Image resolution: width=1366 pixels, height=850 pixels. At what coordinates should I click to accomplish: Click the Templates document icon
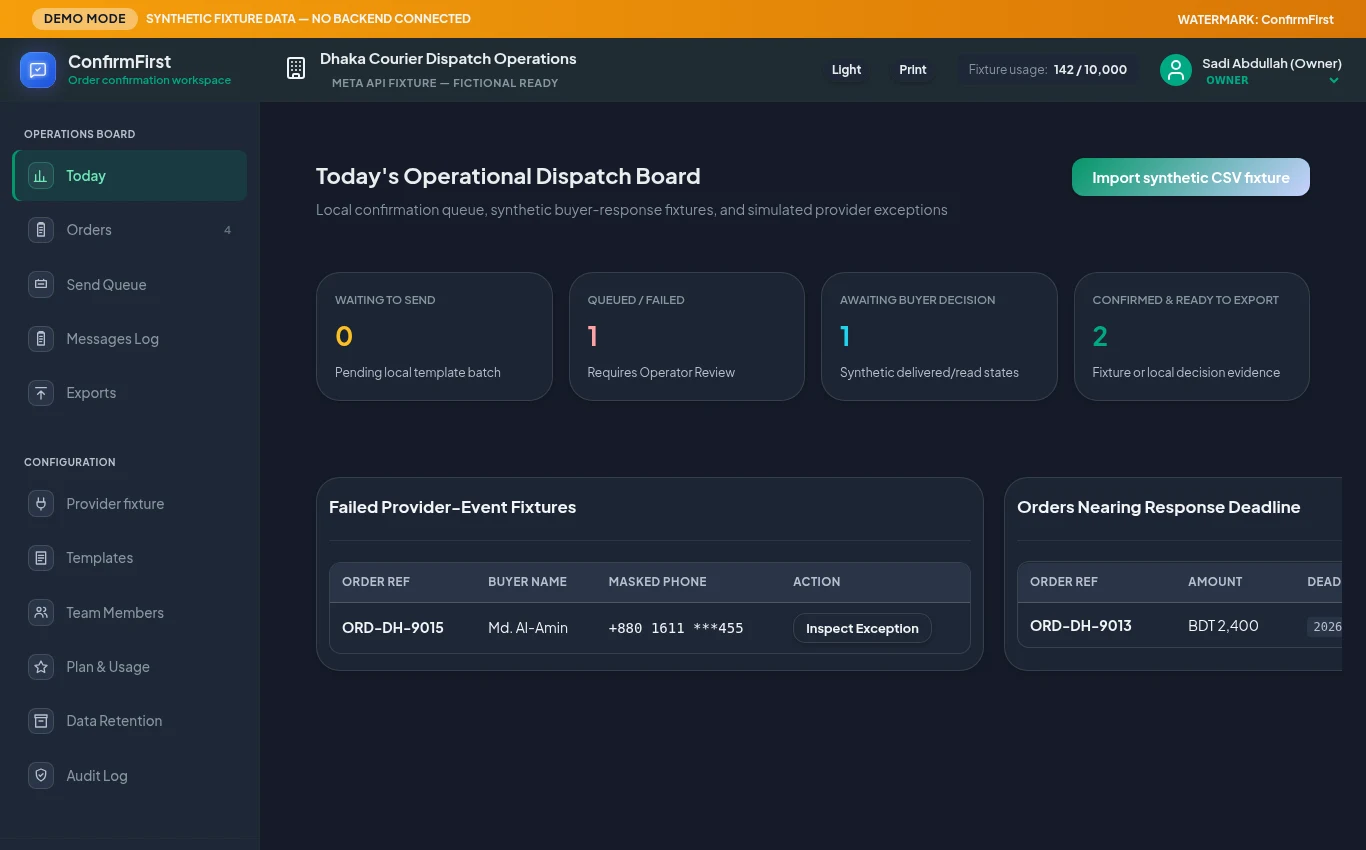pos(41,558)
